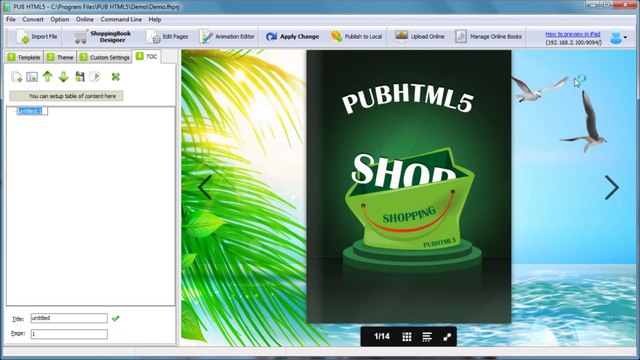Click 'How to preview in iPad' link

(573, 34)
